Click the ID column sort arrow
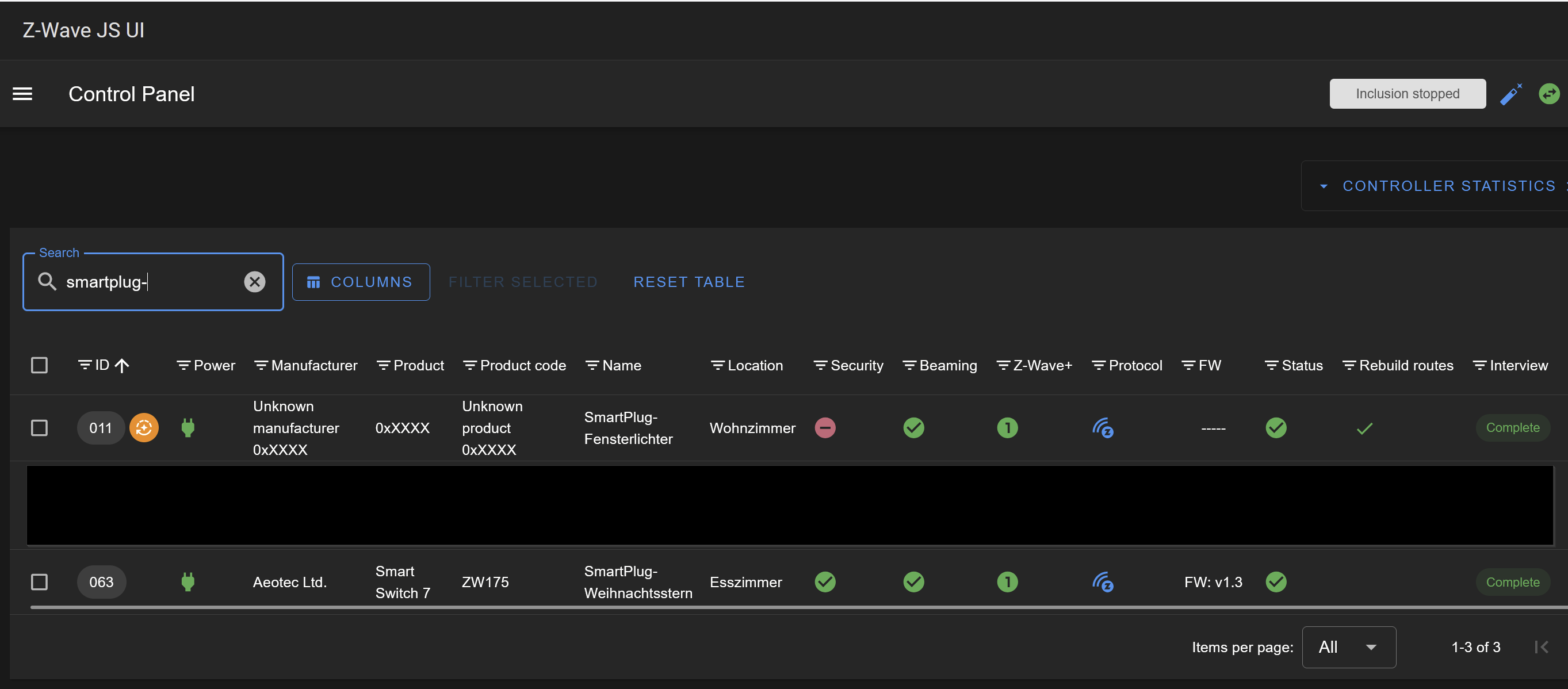The image size is (1568, 689). (x=123, y=365)
